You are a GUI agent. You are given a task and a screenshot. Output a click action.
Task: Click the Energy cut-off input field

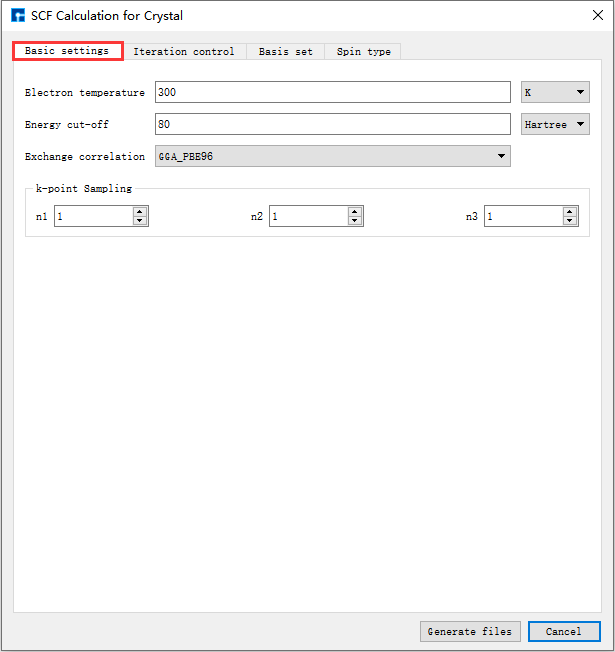pyautogui.click(x=333, y=124)
